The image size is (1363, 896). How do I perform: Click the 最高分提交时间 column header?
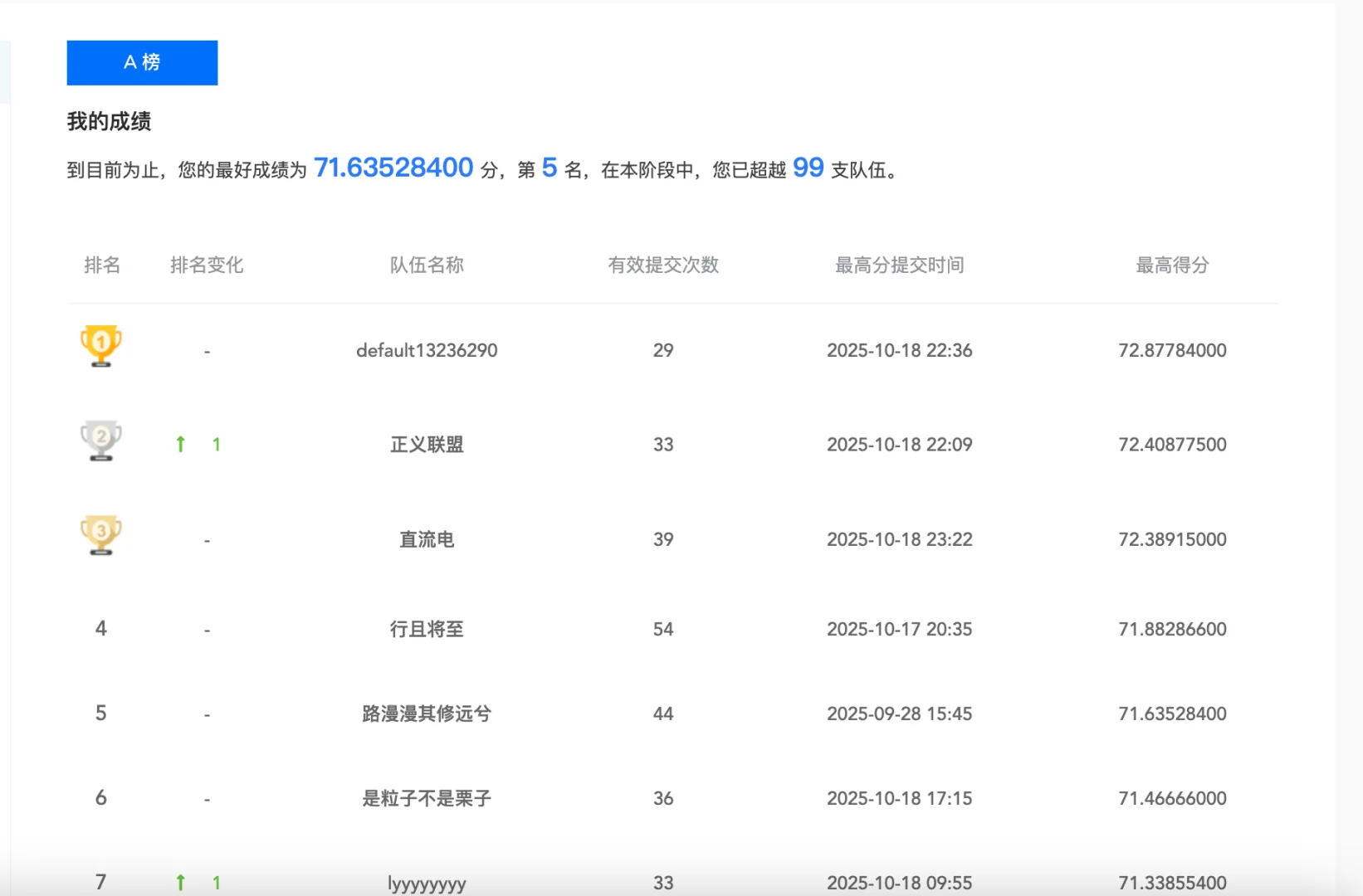coord(899,265)
